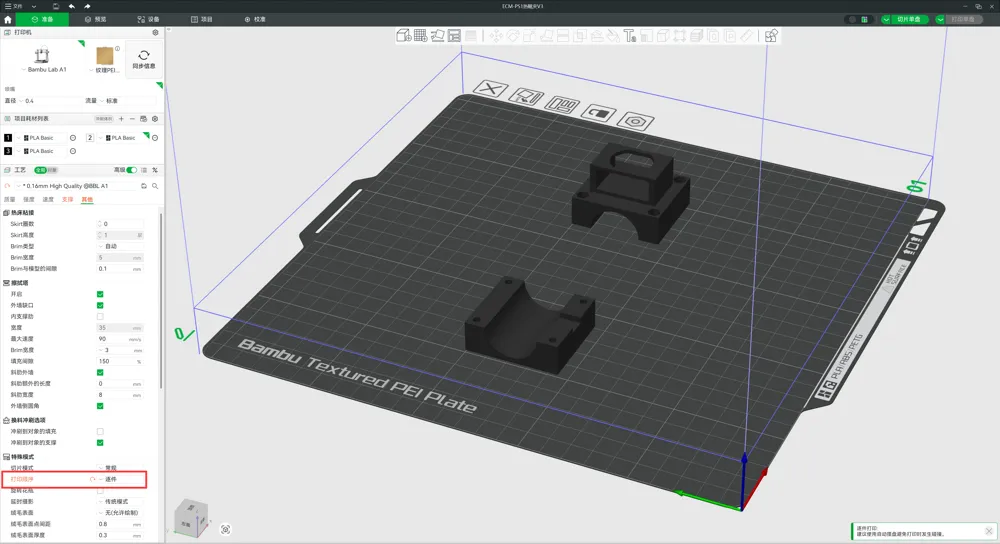Dismiss the 逐件打印 notification with X
The width and height of the screenshot is (1000, 544).
coord(989,531)
